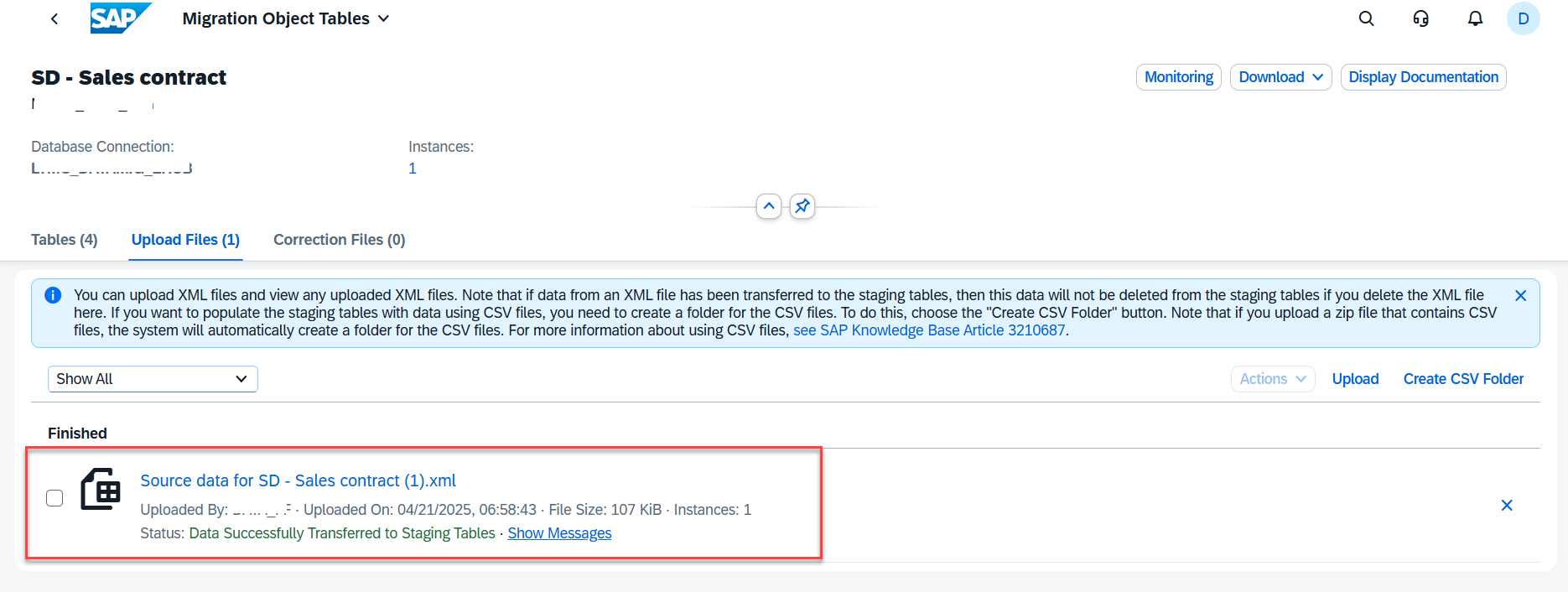Open the Actions dropdown menu

[1273, 379]
